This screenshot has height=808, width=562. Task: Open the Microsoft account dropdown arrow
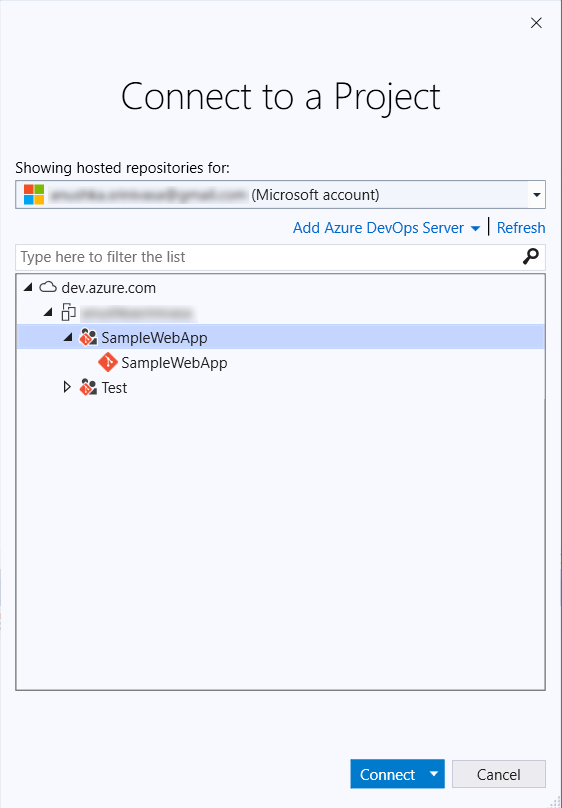[536, 195]
